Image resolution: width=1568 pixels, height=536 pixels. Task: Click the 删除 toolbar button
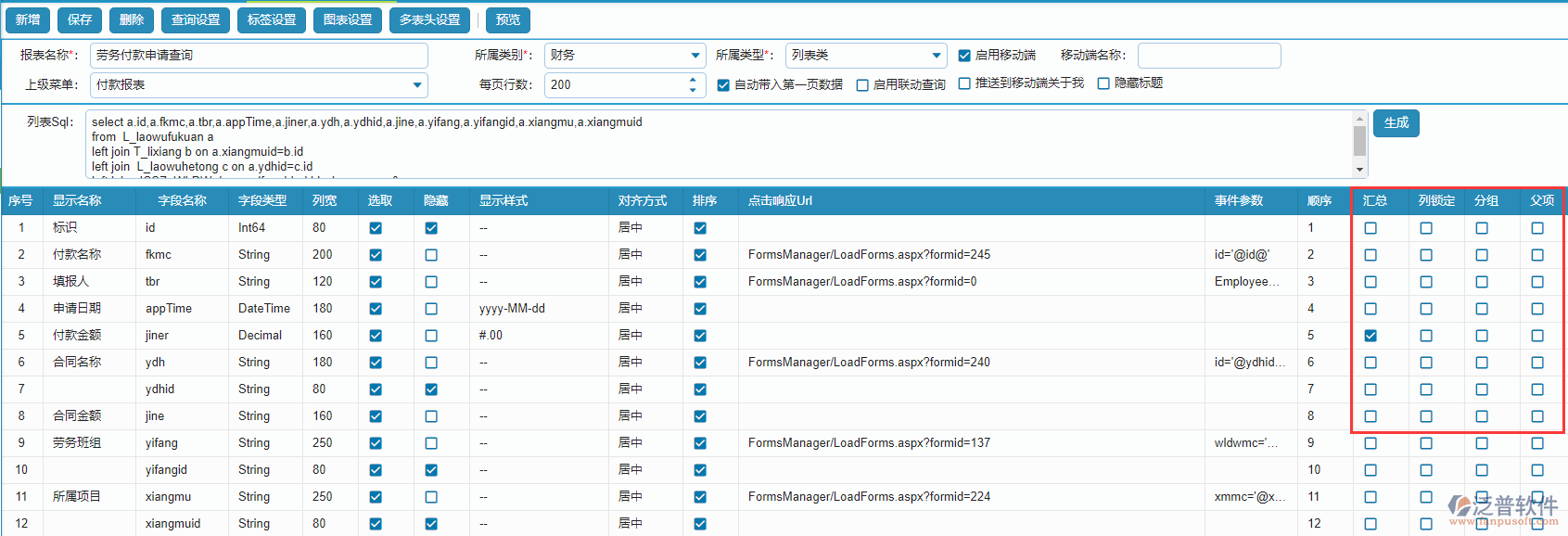[x=132, y=19]
